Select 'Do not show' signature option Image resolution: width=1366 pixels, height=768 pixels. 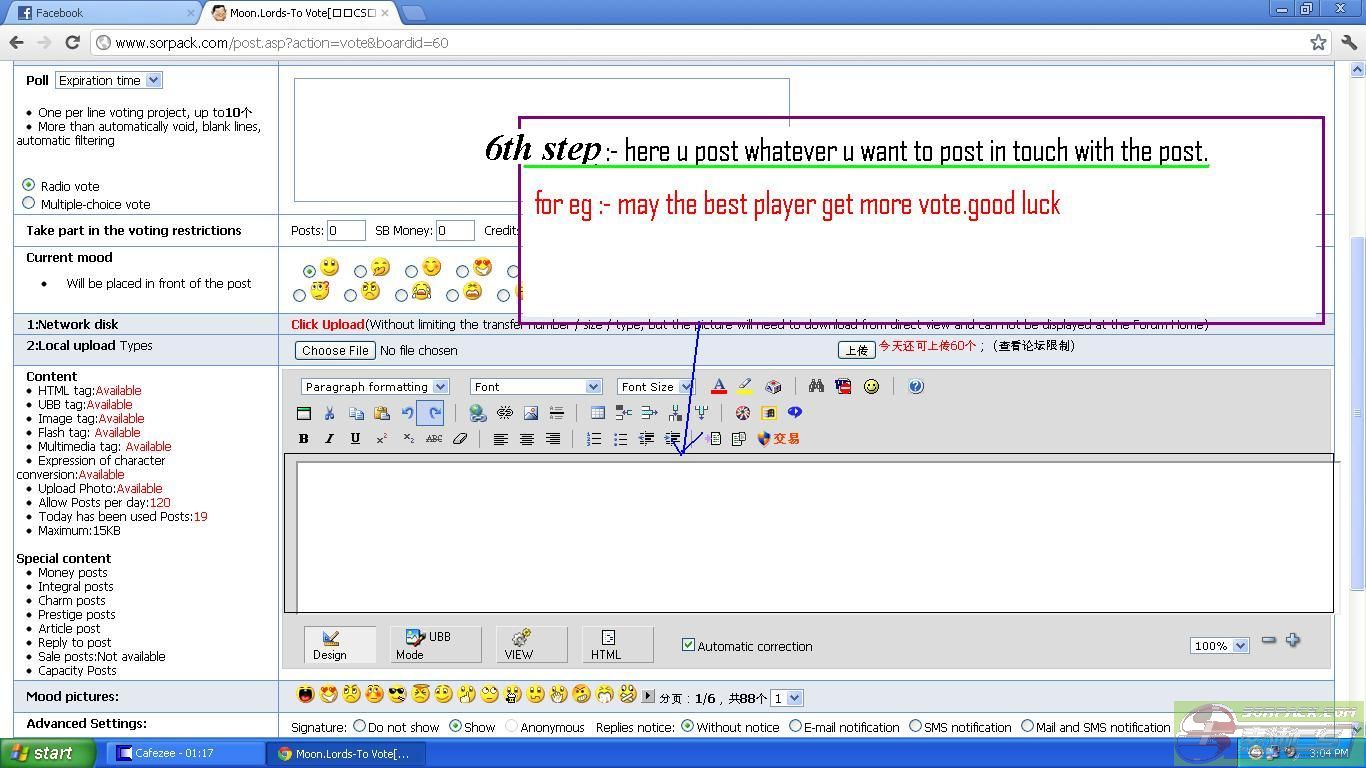358,727
